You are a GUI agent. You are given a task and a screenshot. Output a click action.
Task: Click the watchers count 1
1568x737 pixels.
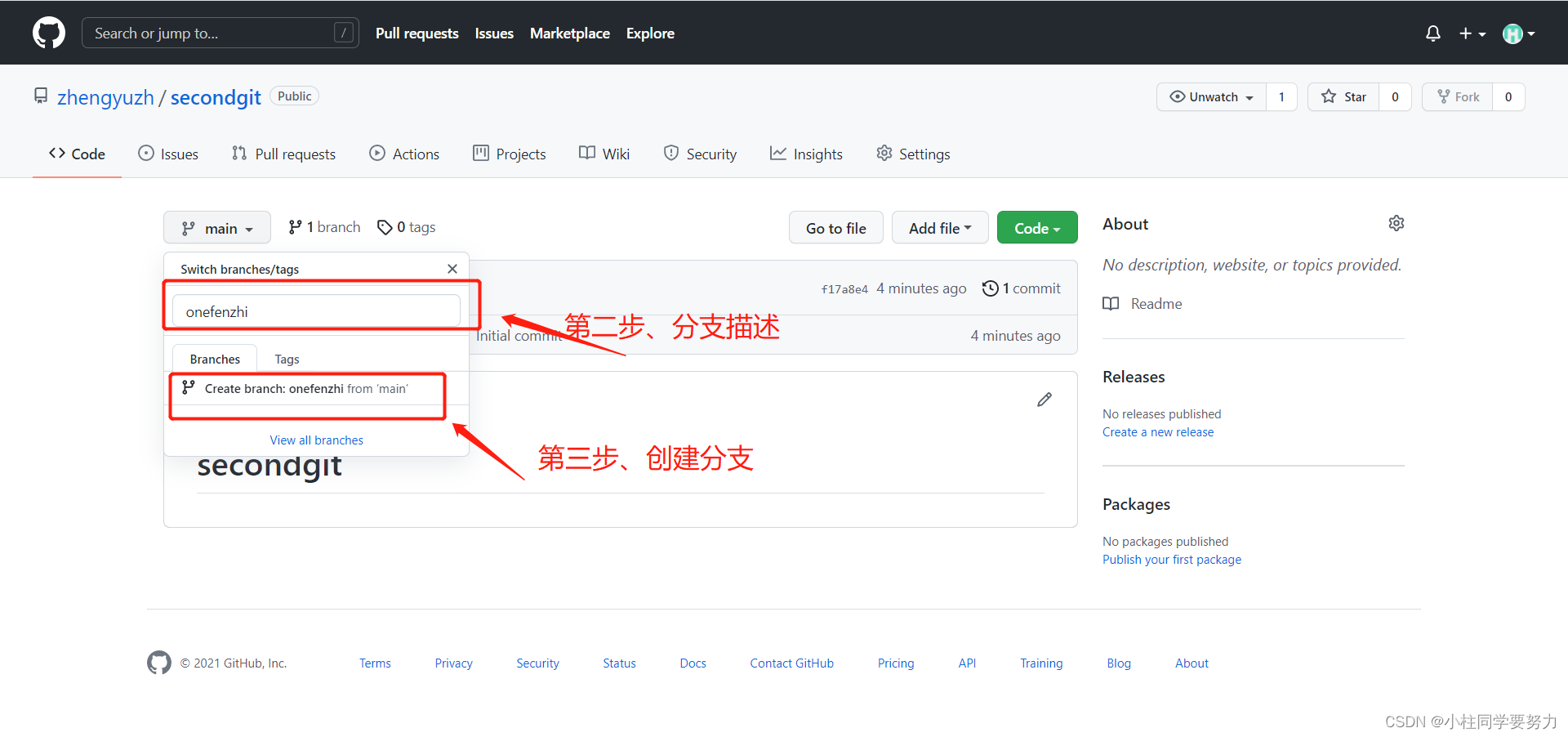click(x=1281, y=96)
